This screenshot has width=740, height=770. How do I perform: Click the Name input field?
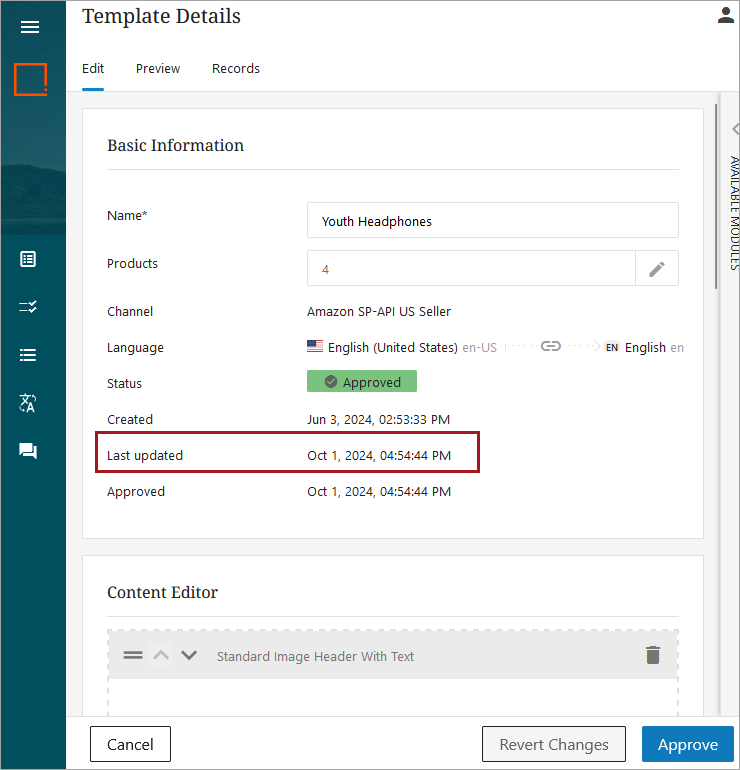click(x=492, y=221)
